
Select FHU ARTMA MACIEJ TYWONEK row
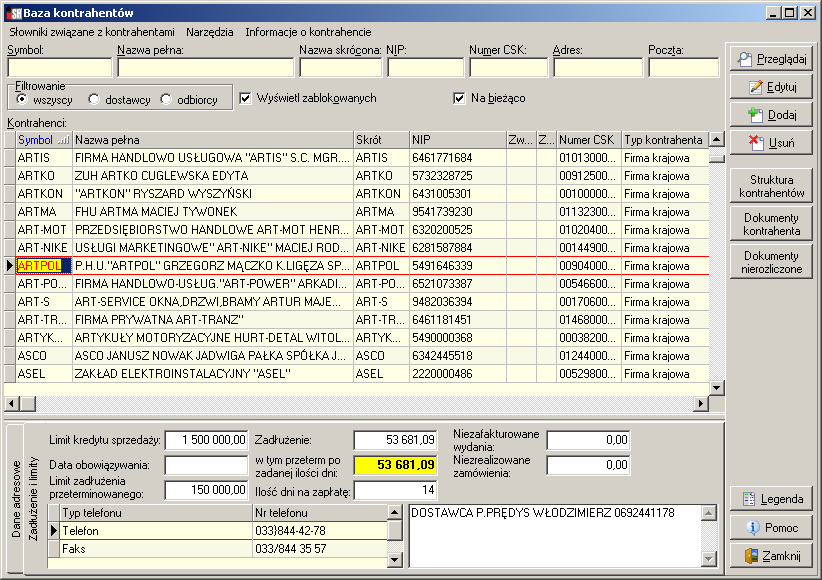[356, 212]
